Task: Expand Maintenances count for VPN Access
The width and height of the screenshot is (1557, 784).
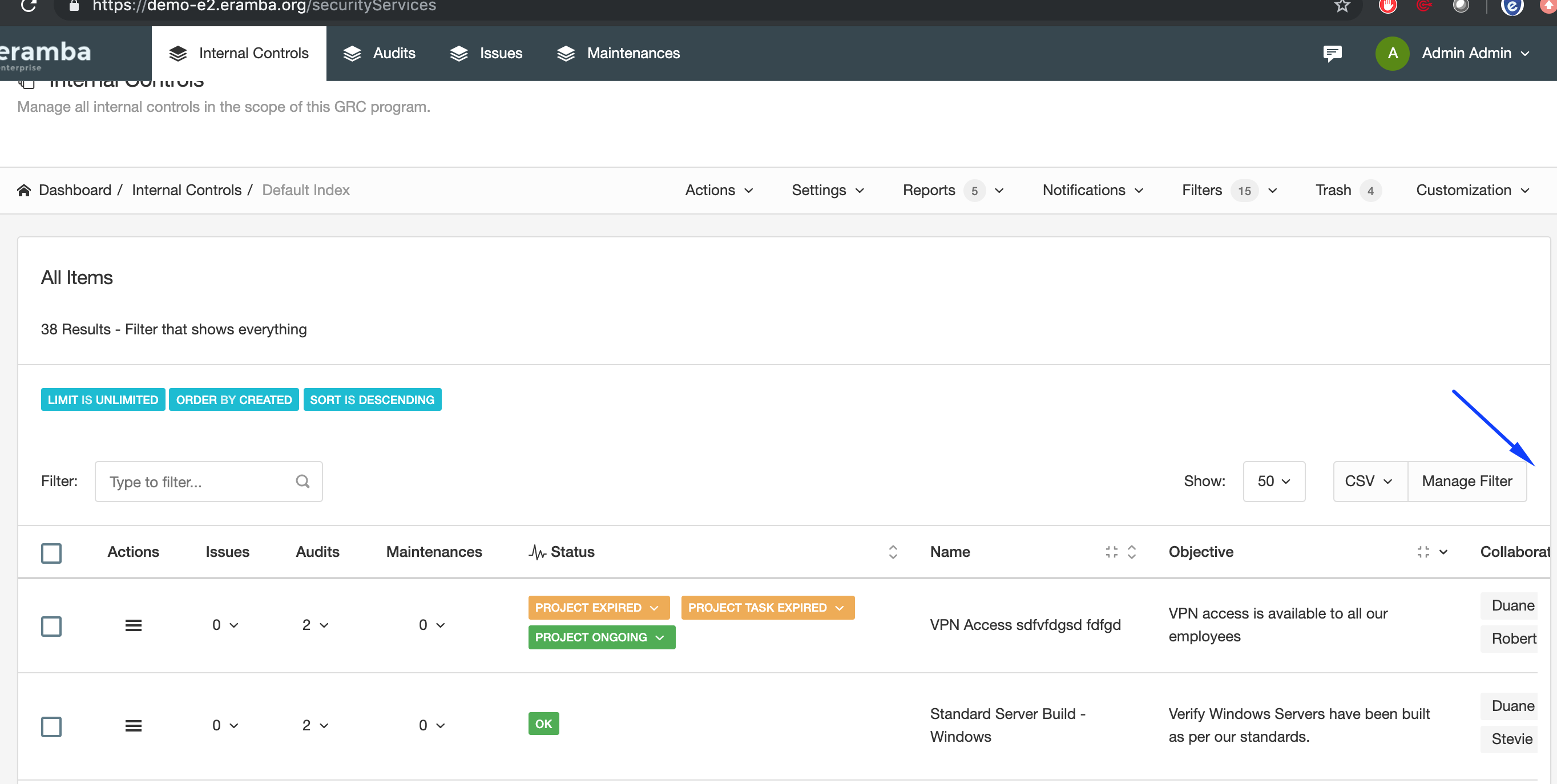Action: [431, 625]
